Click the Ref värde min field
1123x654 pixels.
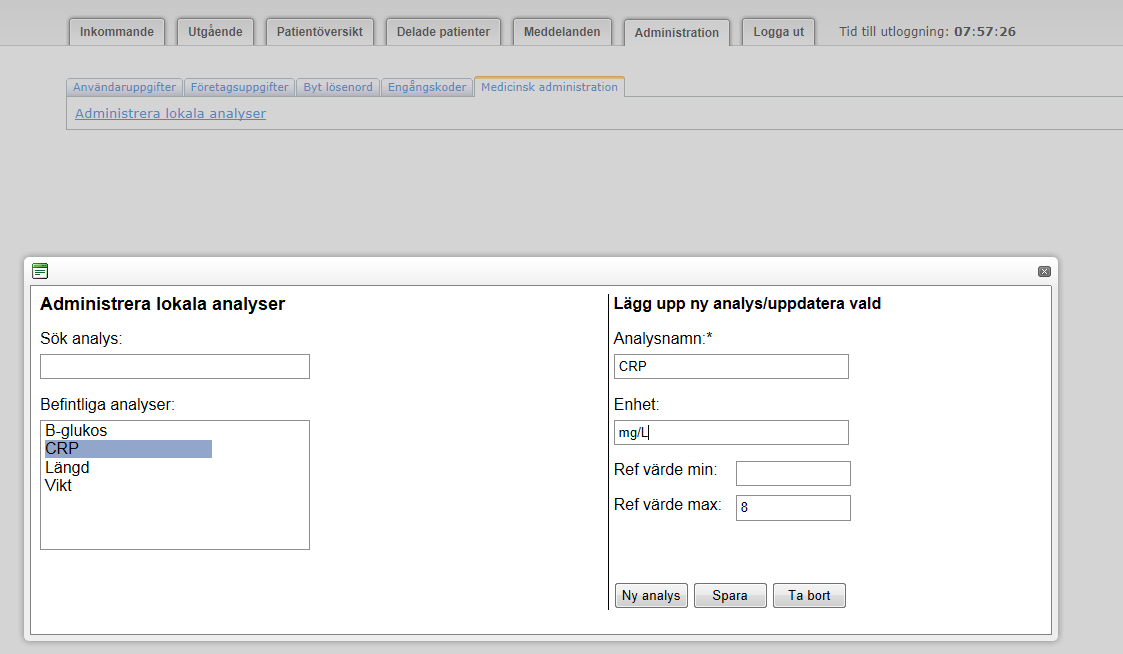[x=794, y=473]
